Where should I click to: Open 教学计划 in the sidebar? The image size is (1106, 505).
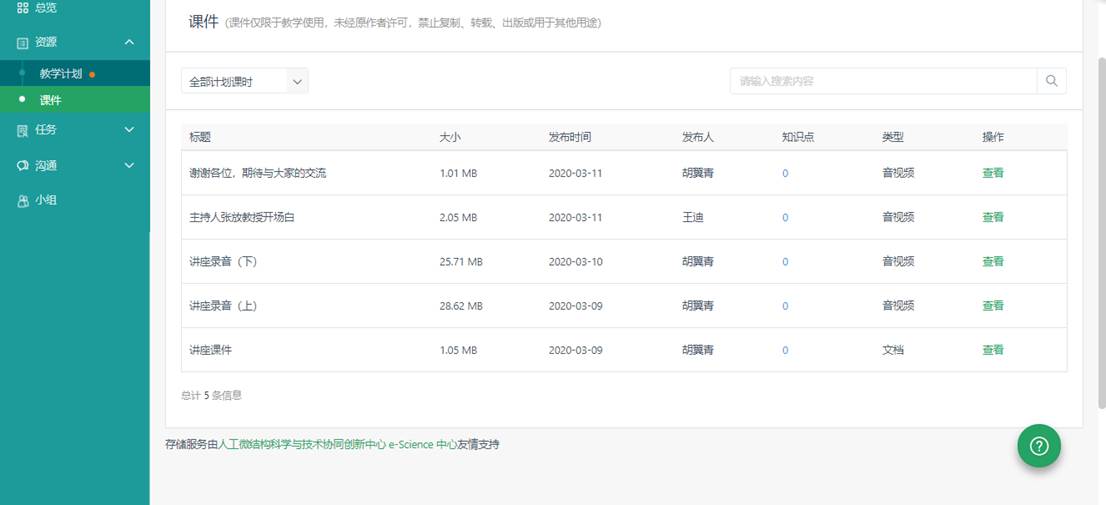(60, 74)
